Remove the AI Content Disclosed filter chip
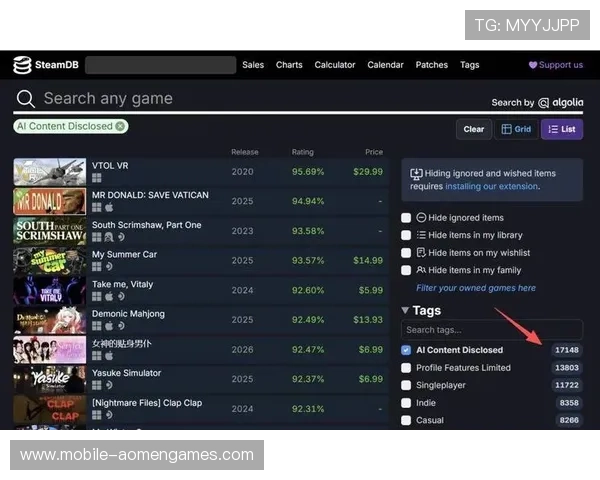This screenshot has height=480, width=600. pyautogui.click(x=120, y=127)
